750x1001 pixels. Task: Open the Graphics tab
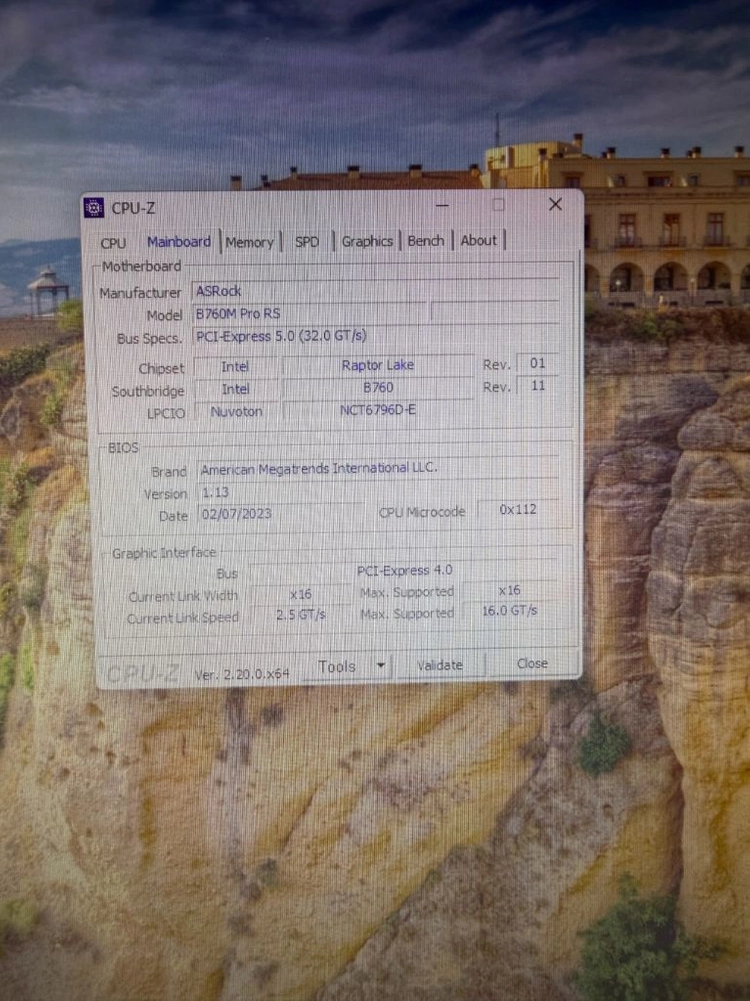(x=367, y=241)
